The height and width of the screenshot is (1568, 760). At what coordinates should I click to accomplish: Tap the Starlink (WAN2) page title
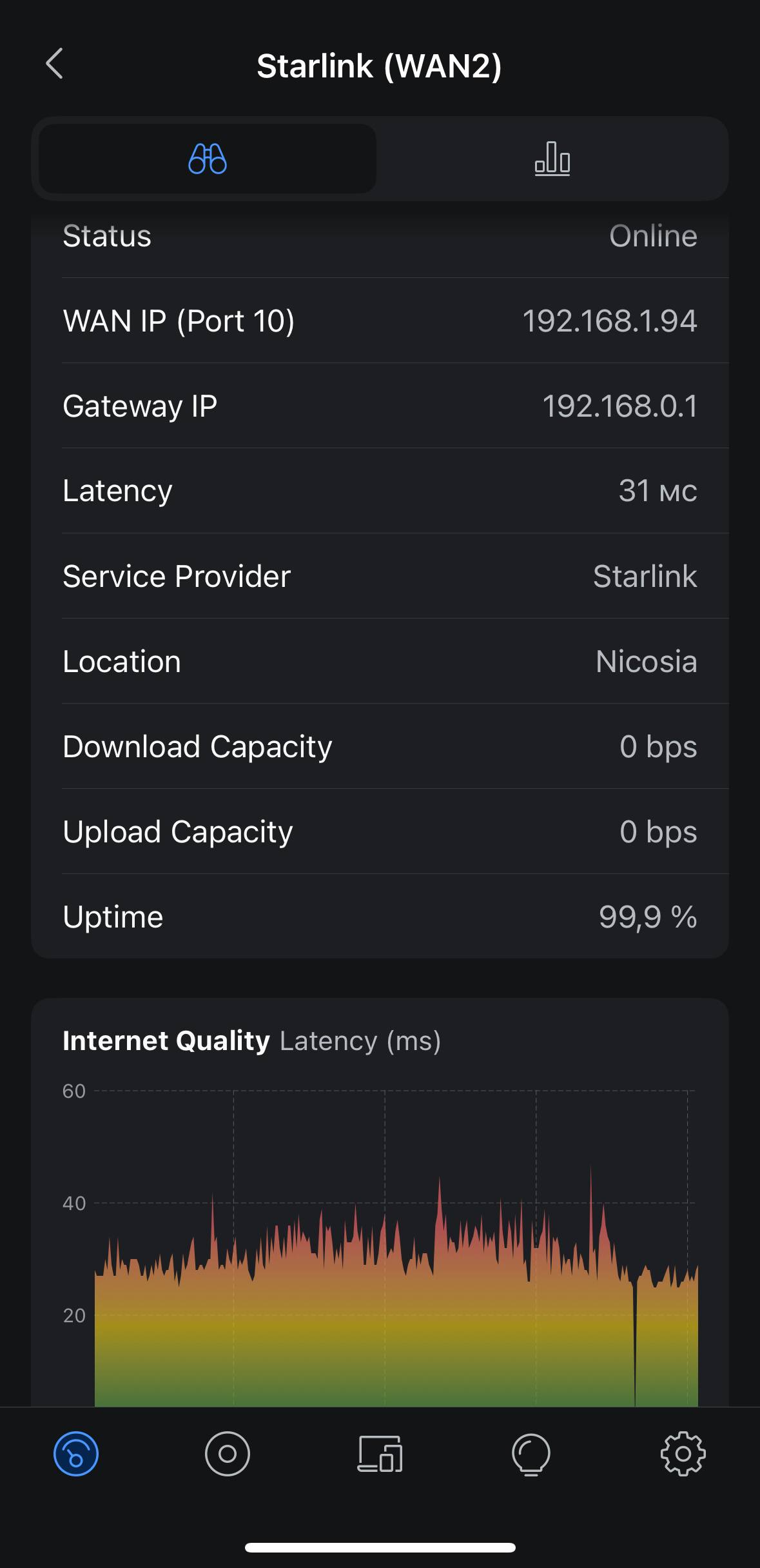coord(379,66)
